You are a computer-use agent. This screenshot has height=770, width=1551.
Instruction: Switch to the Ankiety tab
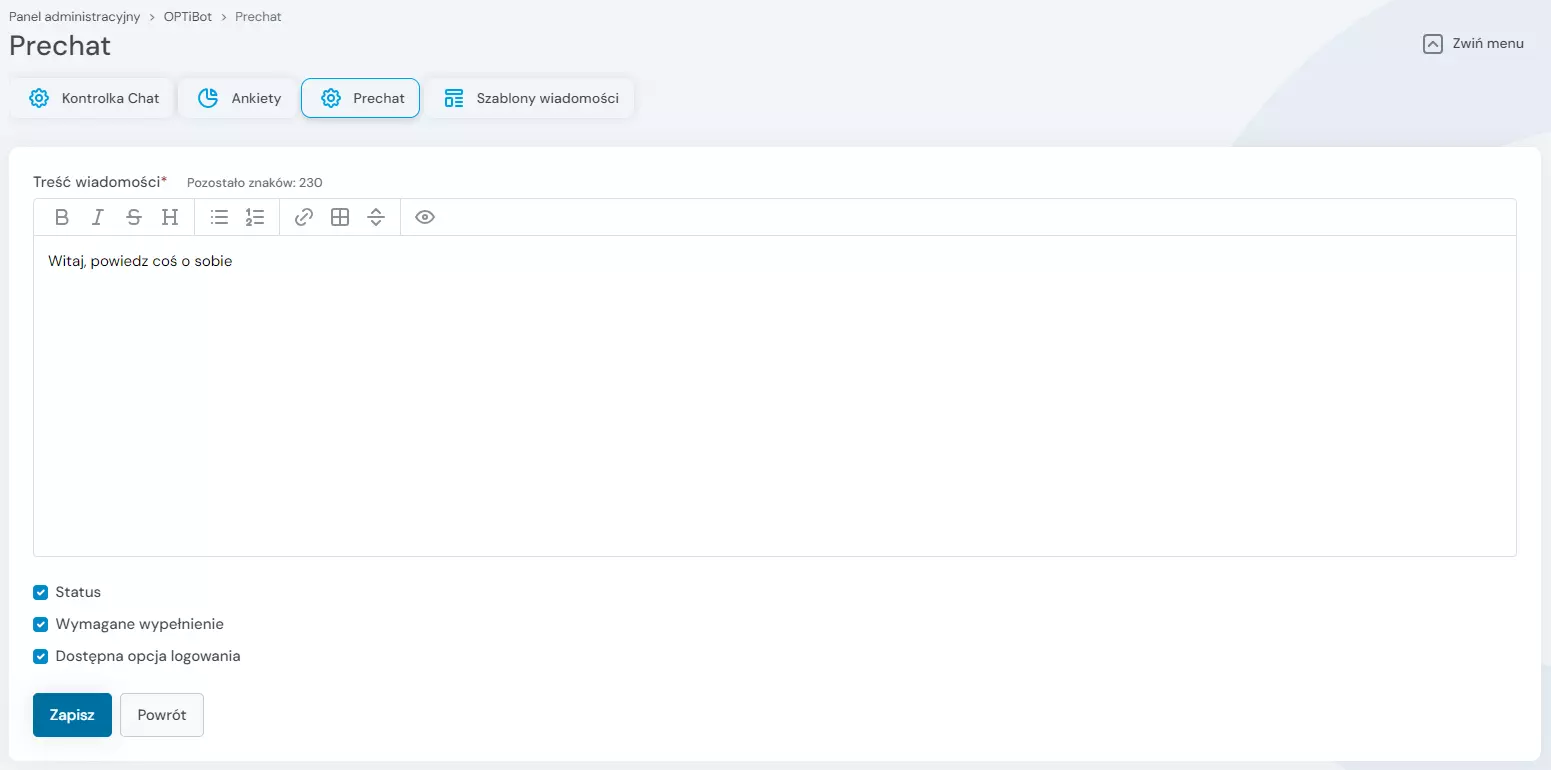[x=239, y=98]
